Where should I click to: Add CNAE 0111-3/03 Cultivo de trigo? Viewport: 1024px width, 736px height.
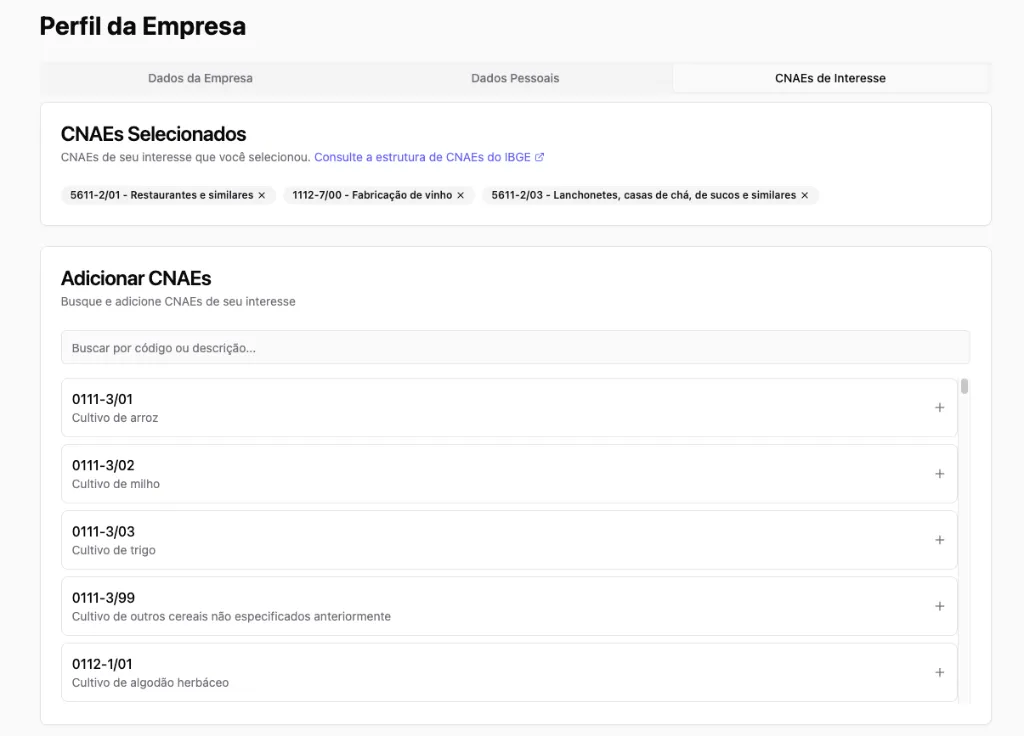coord(939,540)
